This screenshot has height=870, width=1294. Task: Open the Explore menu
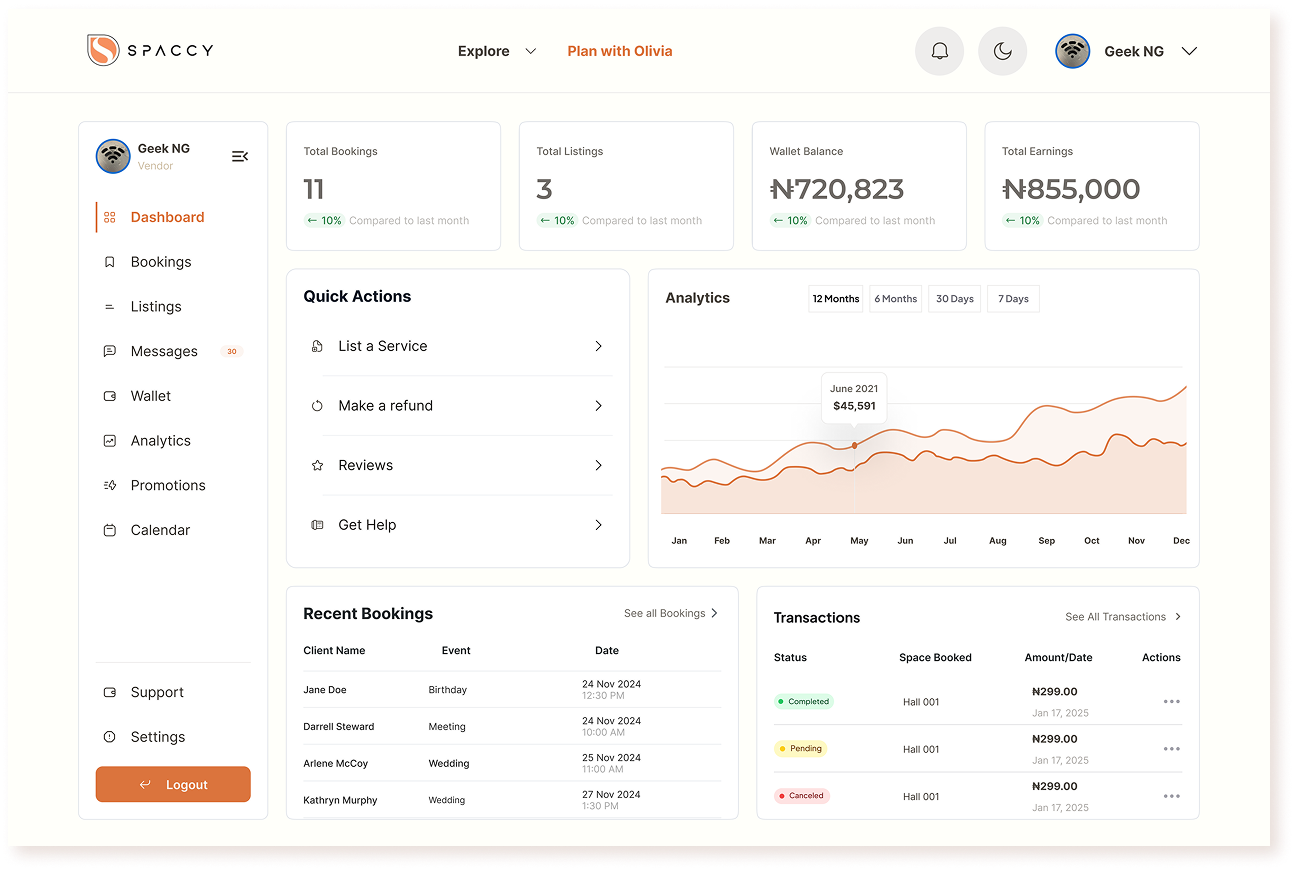click(x=484, y=51)
